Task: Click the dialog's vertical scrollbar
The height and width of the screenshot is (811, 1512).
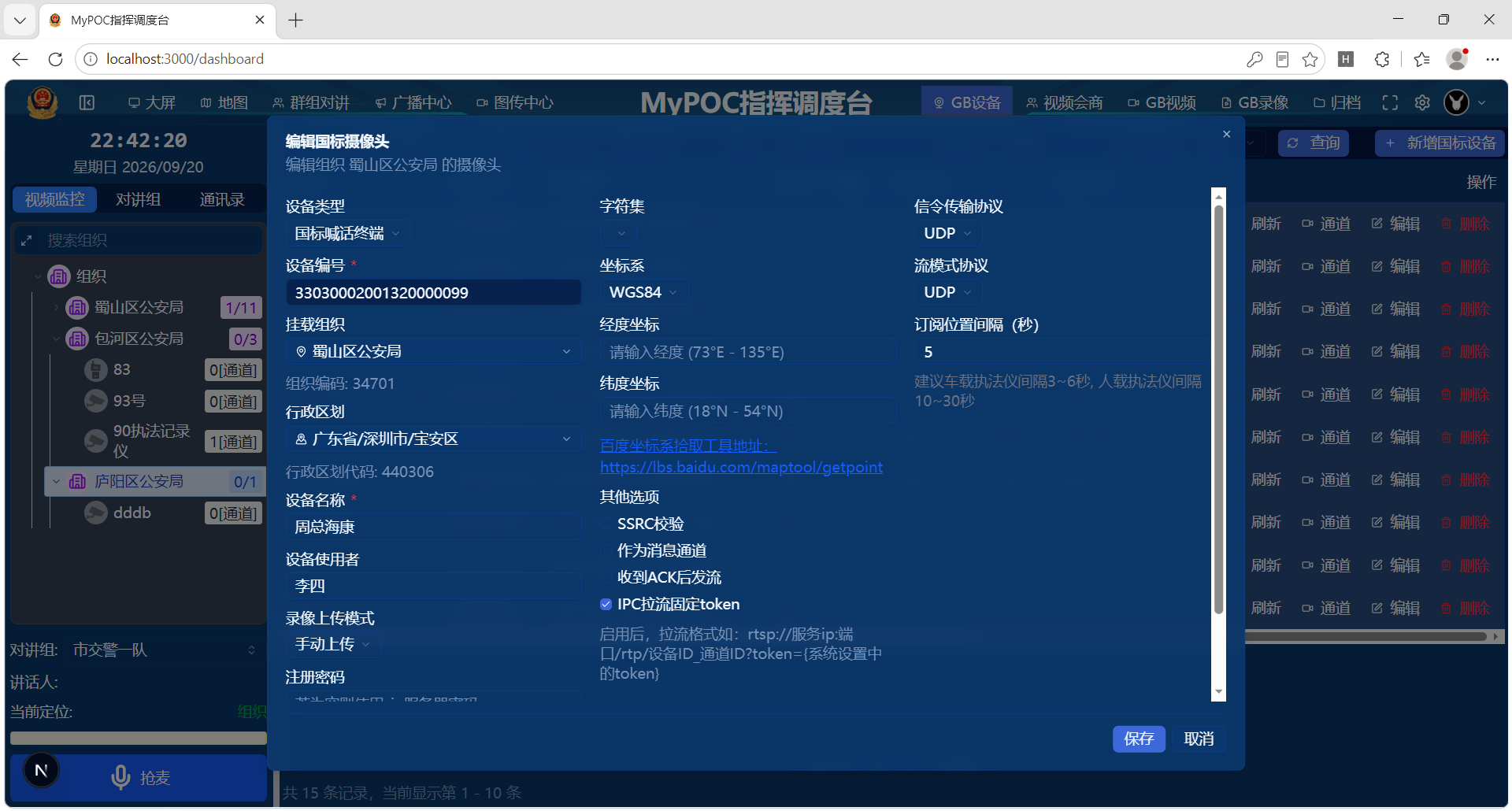Action: (x=1218, y=409)
